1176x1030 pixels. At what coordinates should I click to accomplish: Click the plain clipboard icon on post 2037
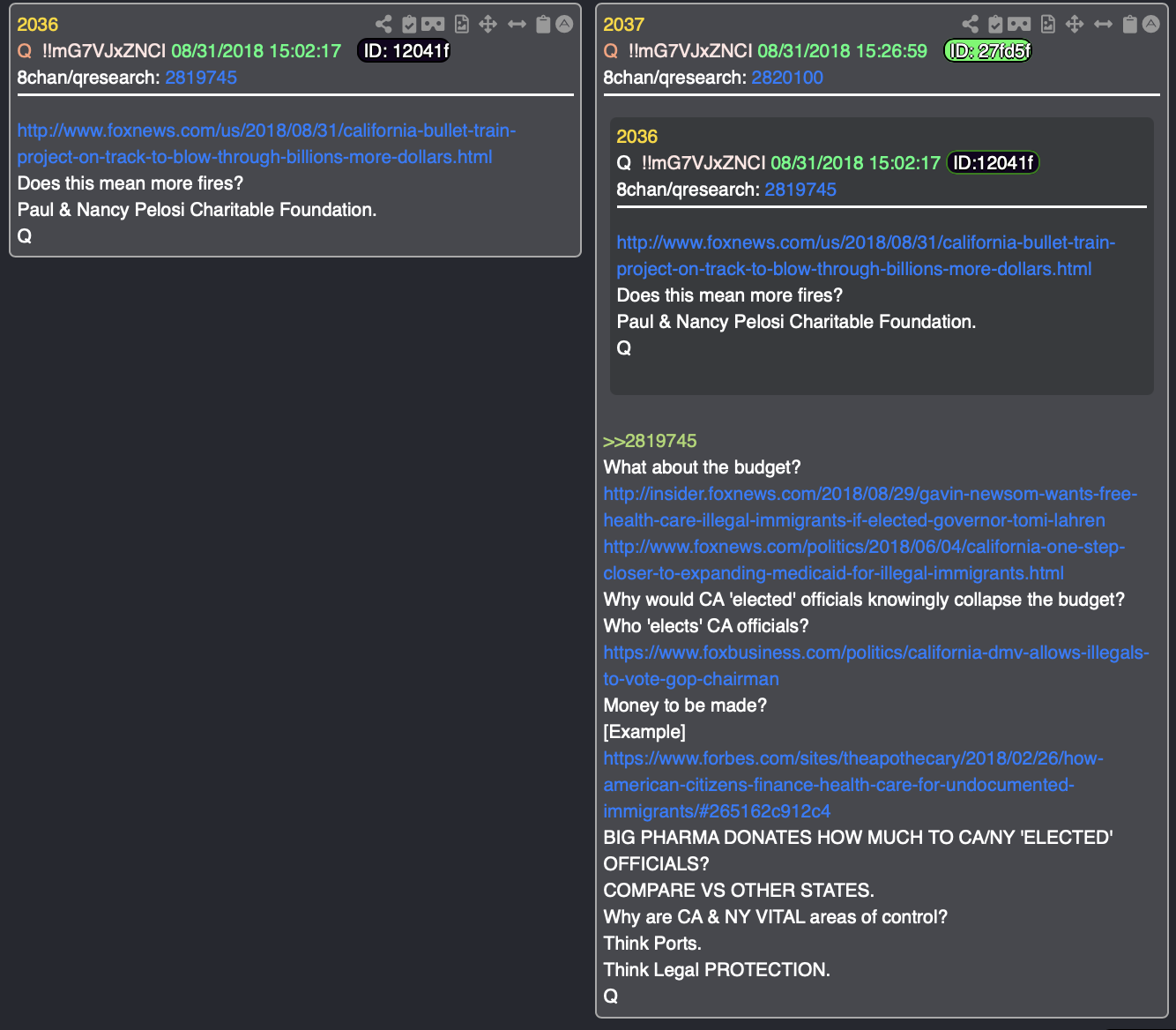1129,25
